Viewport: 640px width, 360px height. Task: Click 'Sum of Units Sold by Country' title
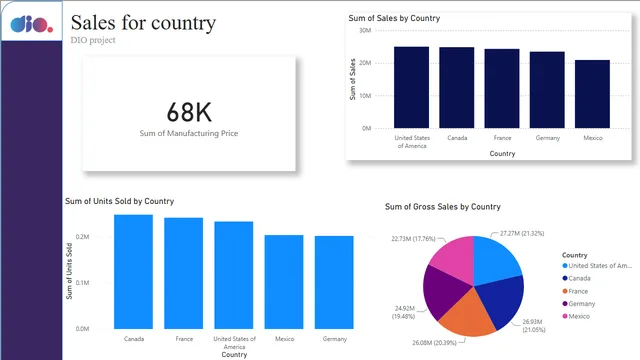120,201
